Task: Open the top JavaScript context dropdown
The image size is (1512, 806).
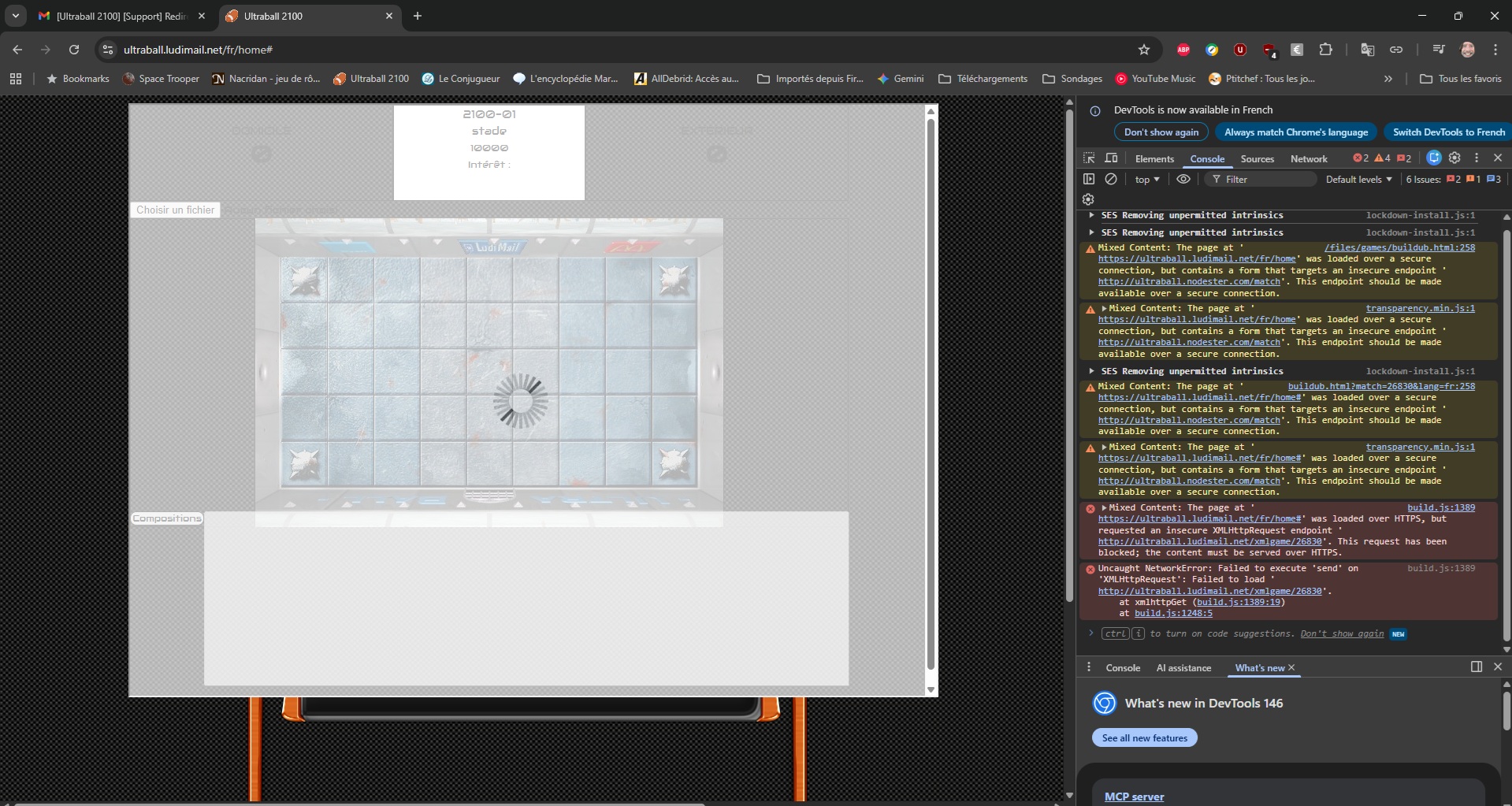Action: click(1147, 180)
